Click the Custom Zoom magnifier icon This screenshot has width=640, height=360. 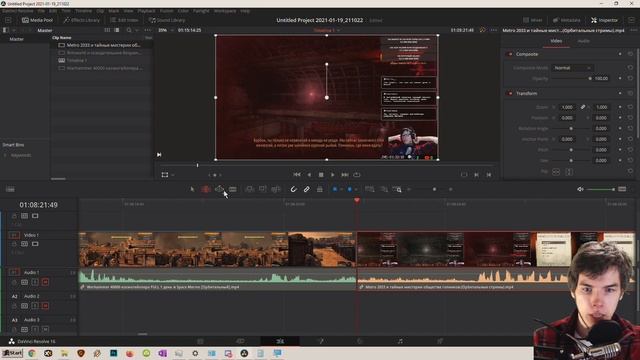point(397,189)
